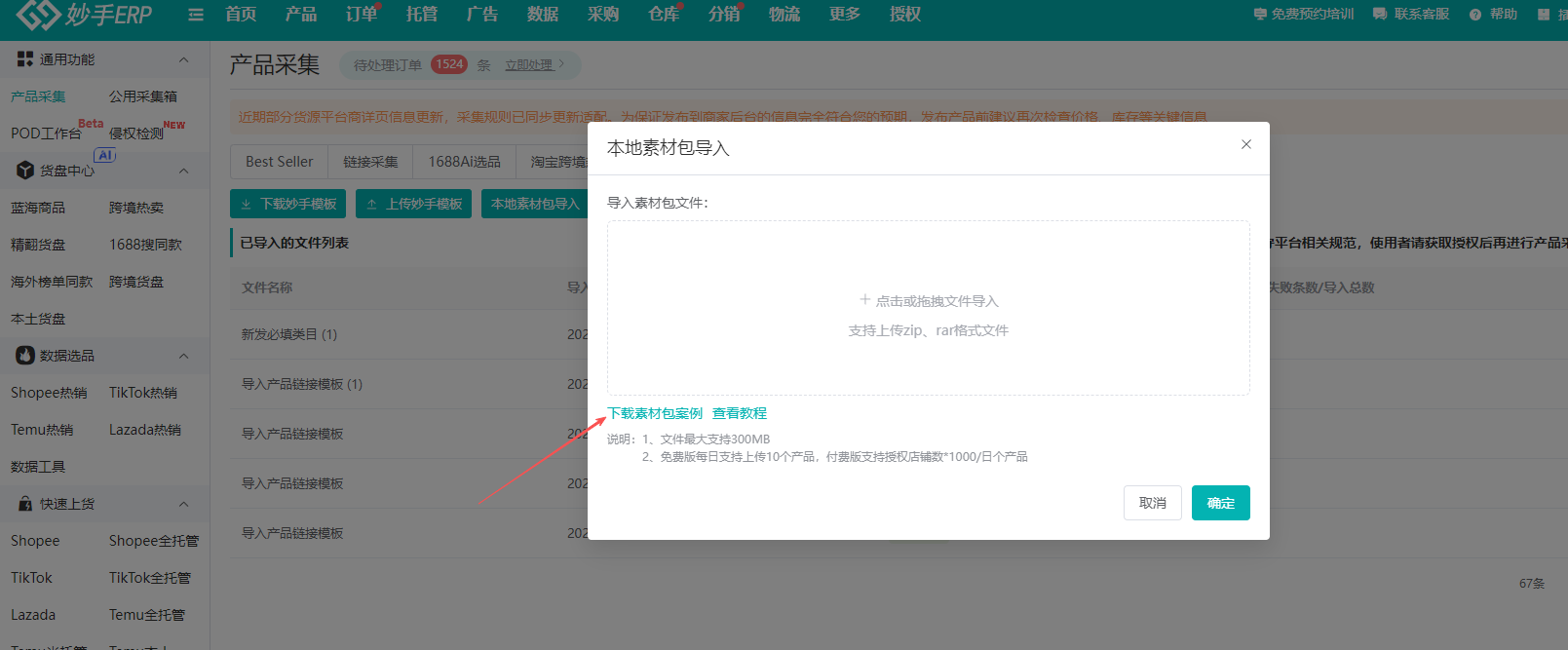The image size is (1568, 650).
Task: Open 精翻货盘 in sidebar
Action: [x=38, y=245]
